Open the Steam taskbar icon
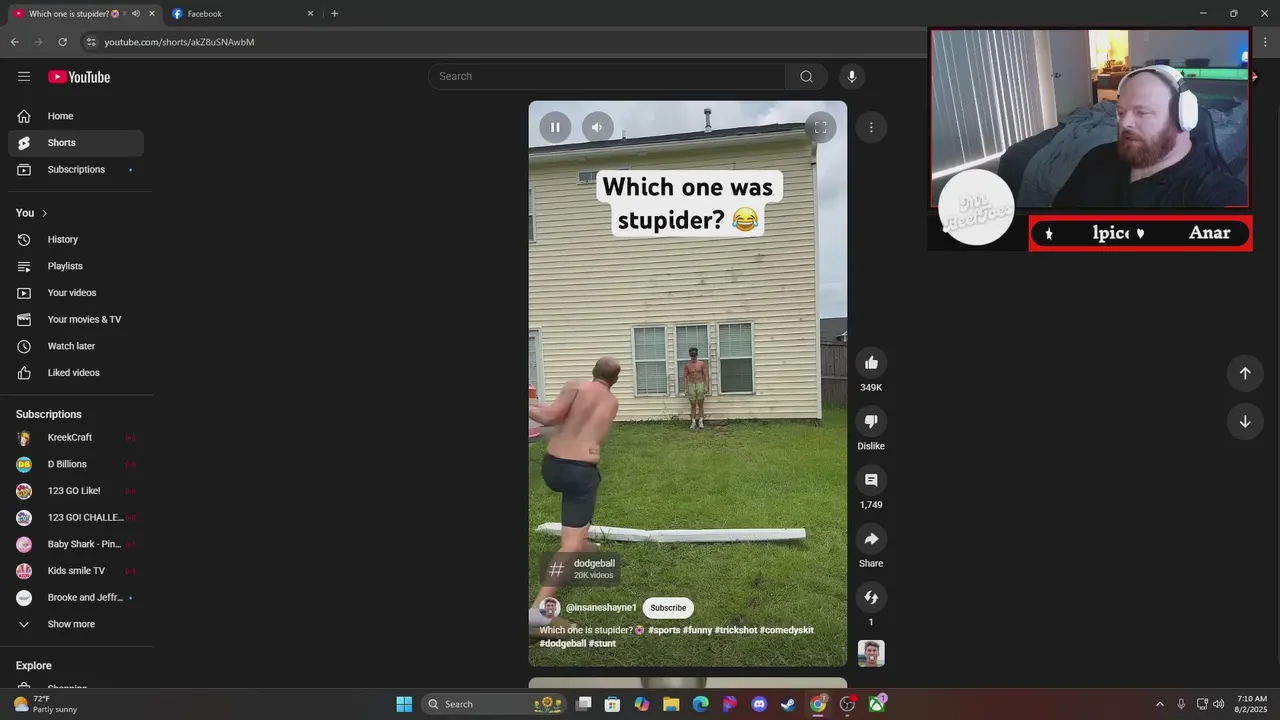 (788, 704)
